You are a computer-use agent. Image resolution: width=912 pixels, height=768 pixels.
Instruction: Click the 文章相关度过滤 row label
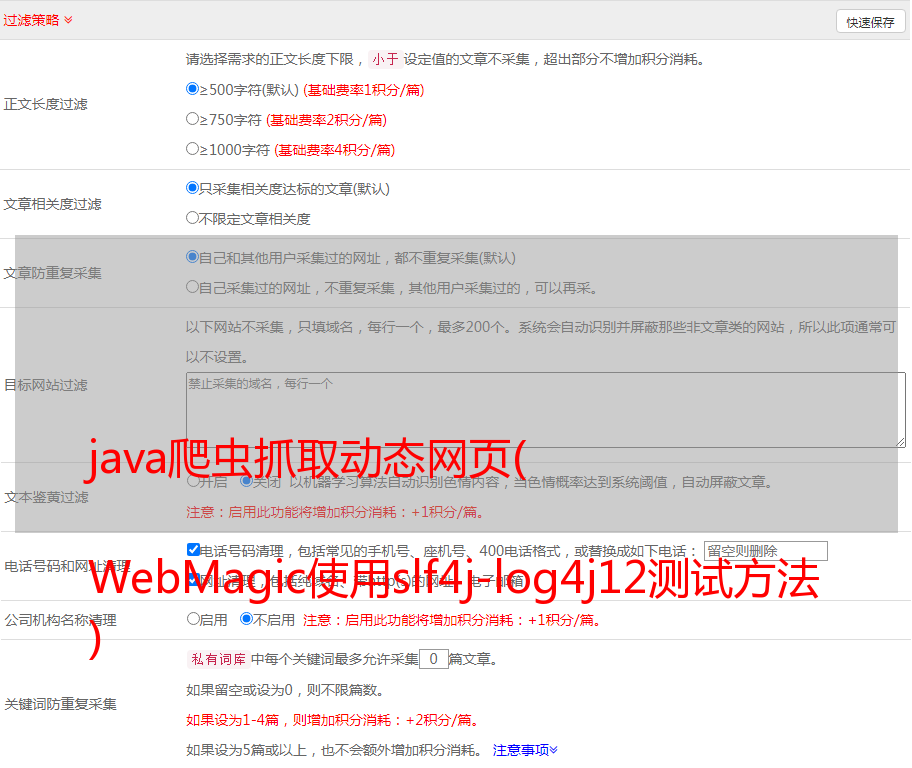pos(52,204)
